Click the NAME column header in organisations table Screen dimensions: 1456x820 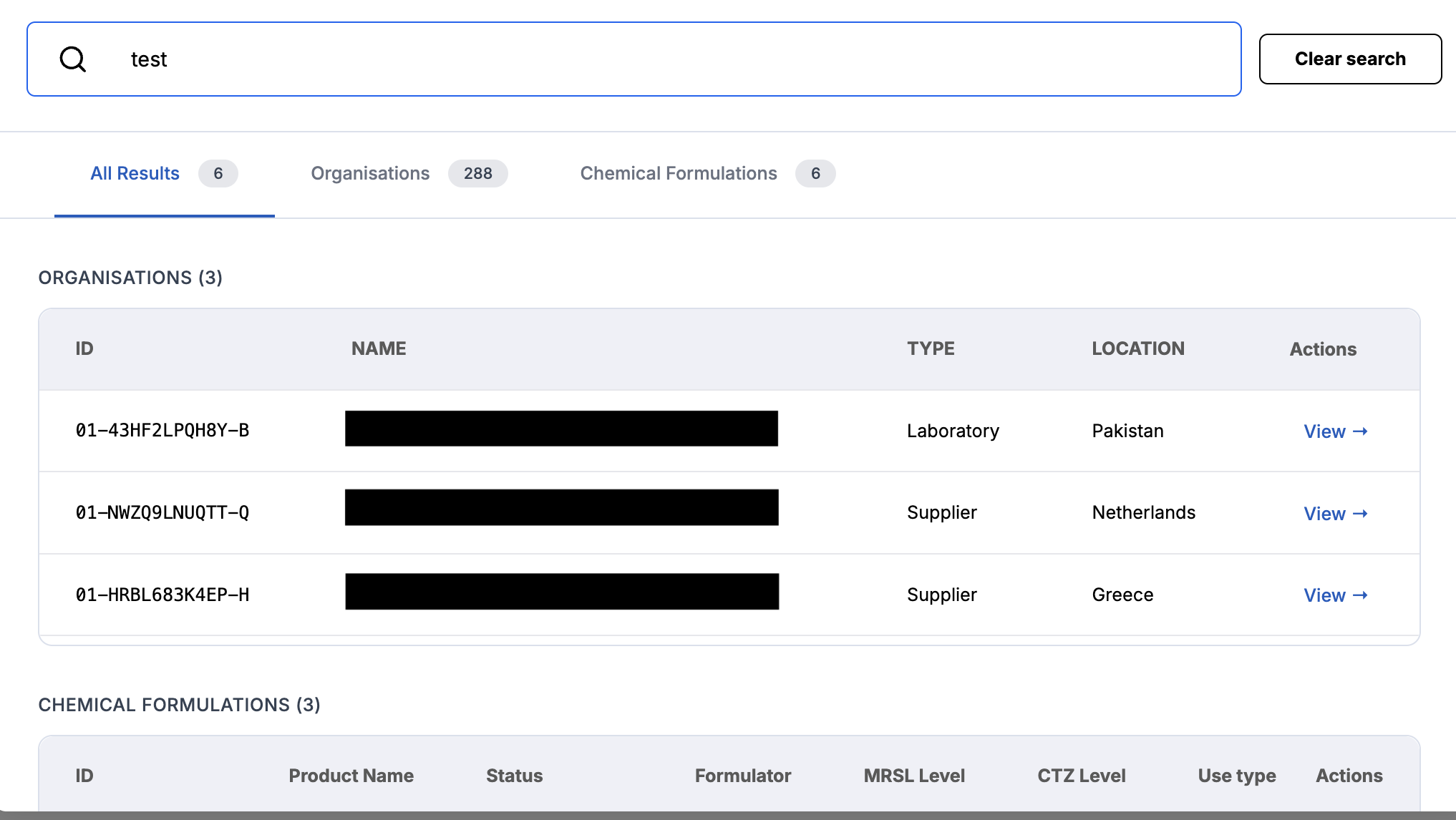[379, 348]
